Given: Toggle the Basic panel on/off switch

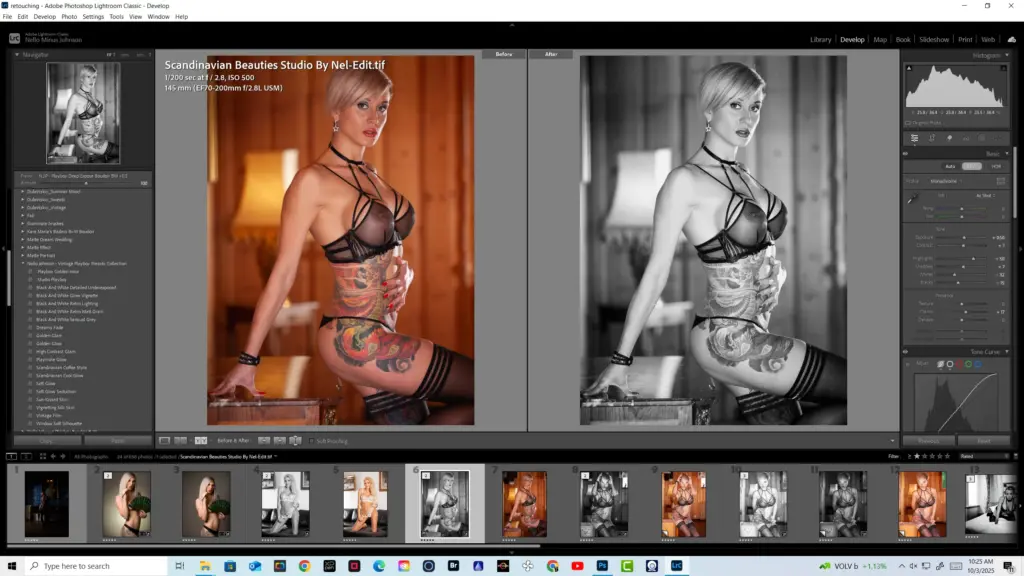Looking at the screenshot, I should pos(905,154).
